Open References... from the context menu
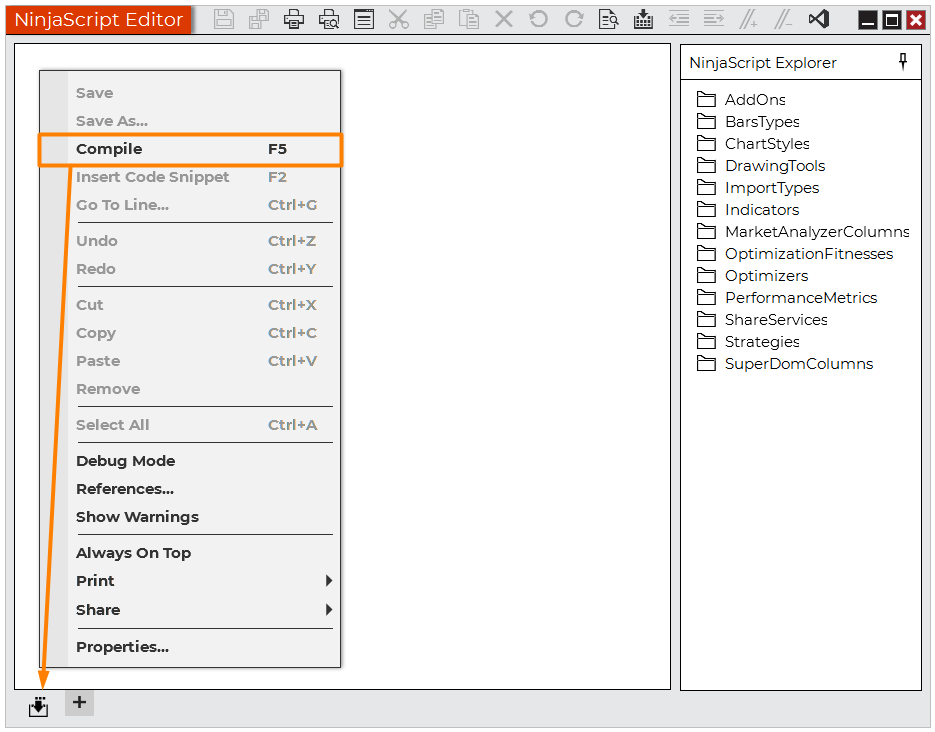935x732 pixels. point(125,489)
